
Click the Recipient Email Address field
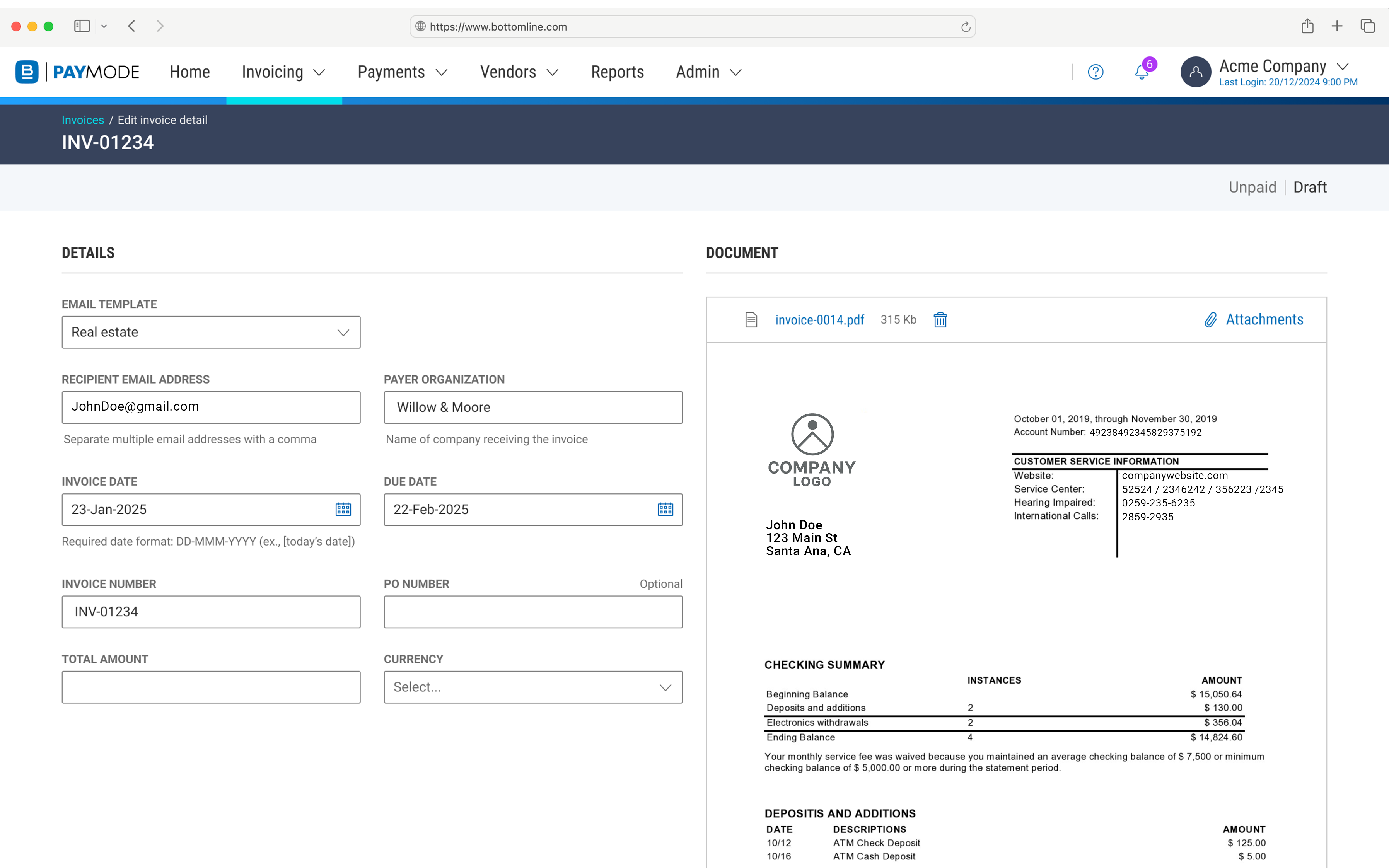pyautogui.click(x=211, y=408)
